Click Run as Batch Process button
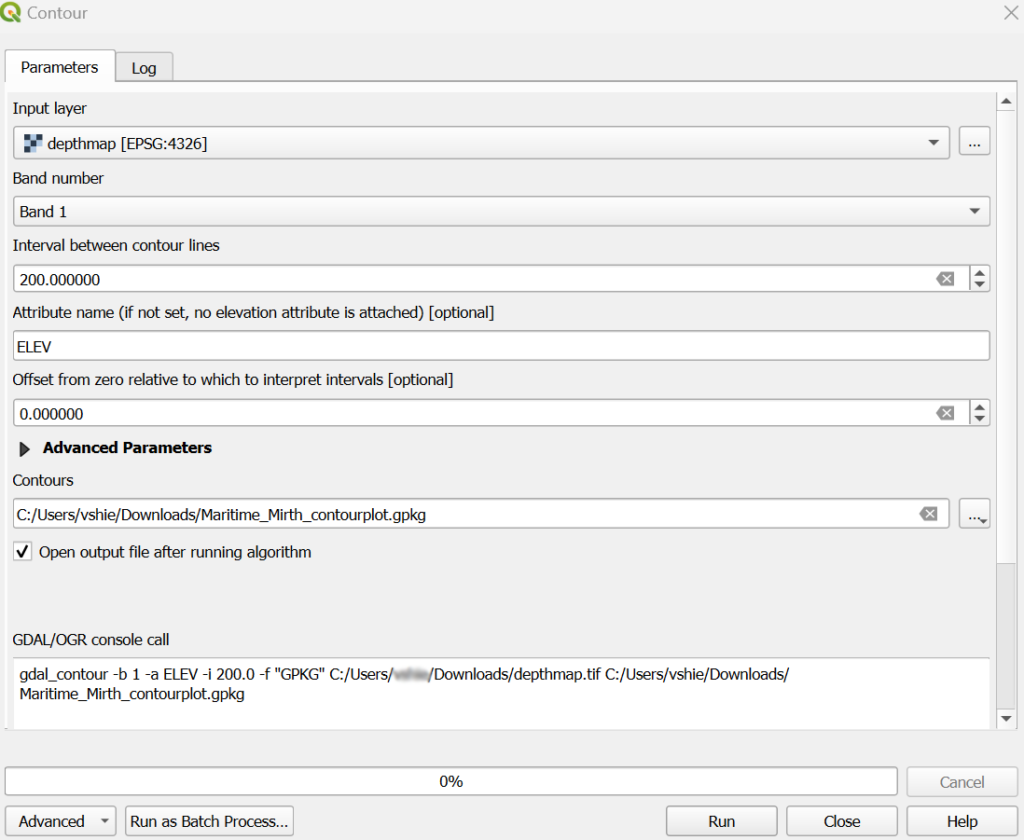The height and width of the screenshot is (840, 1024). click(210, 821)
